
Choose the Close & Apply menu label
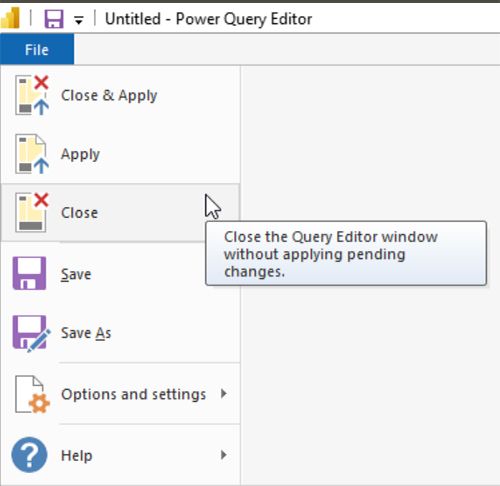(x=109, y=95)
